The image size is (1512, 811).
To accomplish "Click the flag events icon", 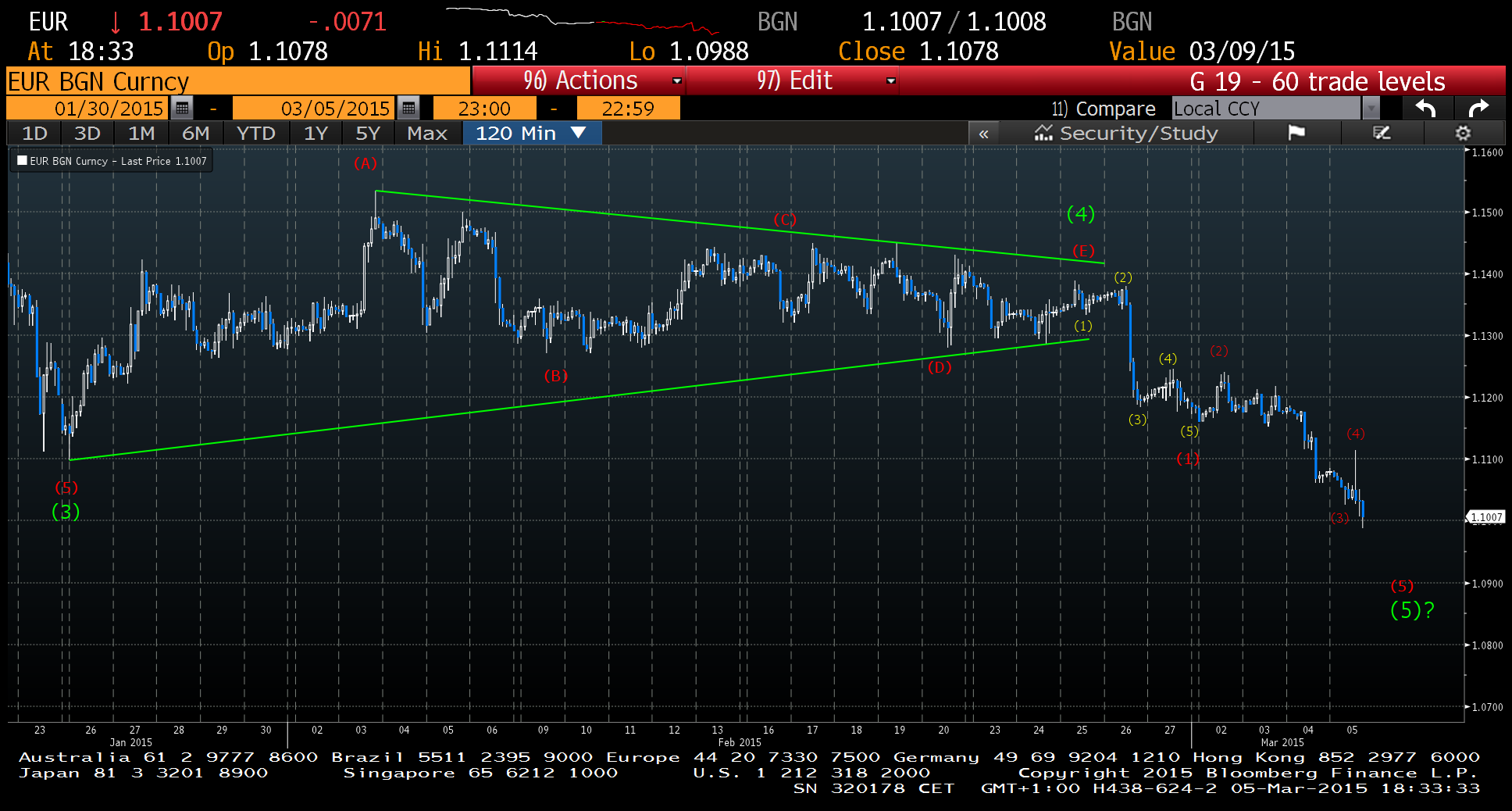I will coord(1296,133).
